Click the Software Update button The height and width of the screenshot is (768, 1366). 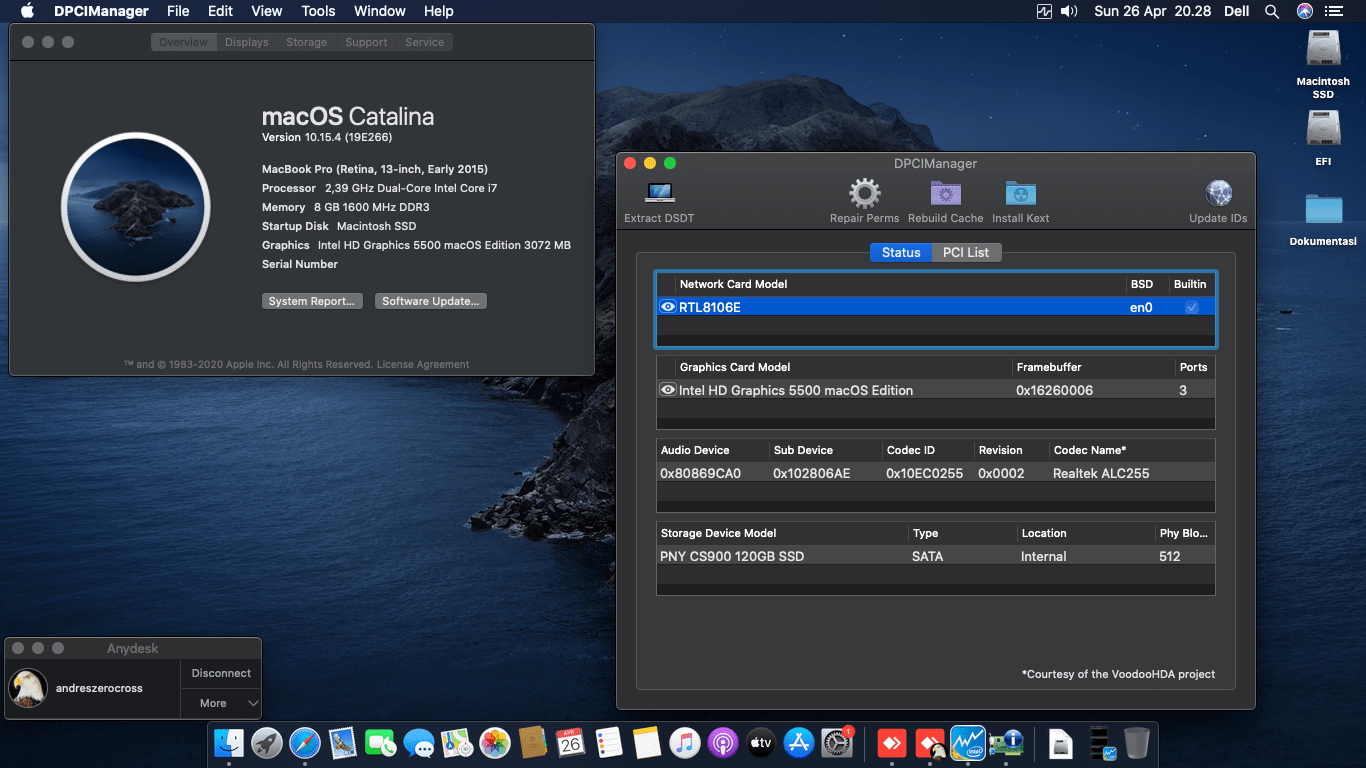(431, 301)
